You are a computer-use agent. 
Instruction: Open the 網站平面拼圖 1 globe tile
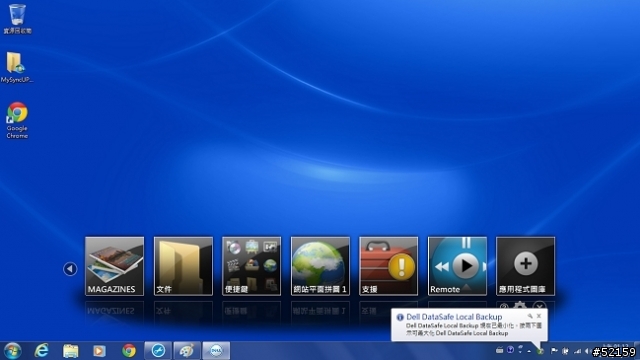tap(320, 266)
